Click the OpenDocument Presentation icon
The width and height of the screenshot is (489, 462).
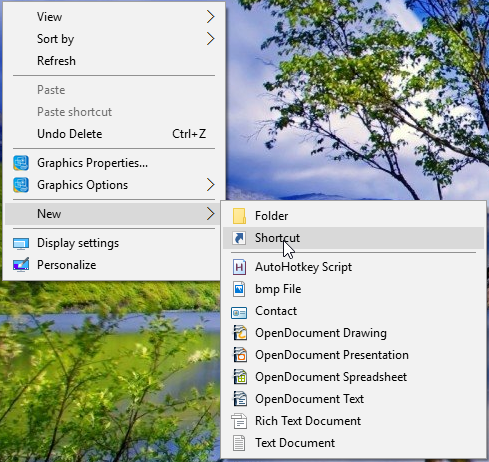[240, 355]
